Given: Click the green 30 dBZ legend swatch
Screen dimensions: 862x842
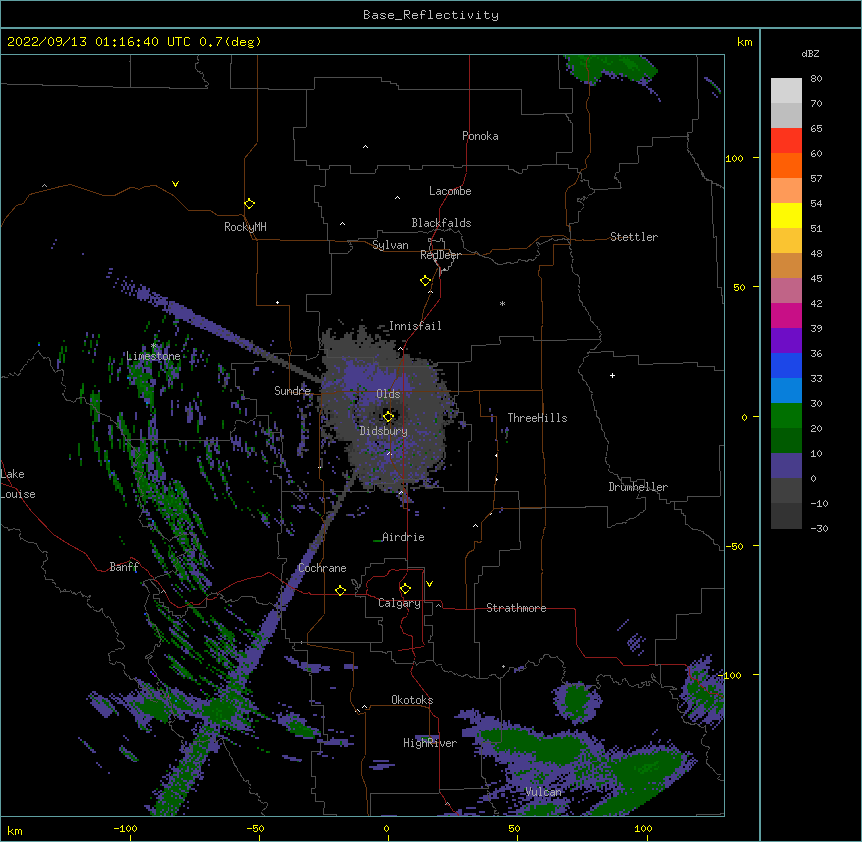Looking at the screenshot, I should (786, 416).
